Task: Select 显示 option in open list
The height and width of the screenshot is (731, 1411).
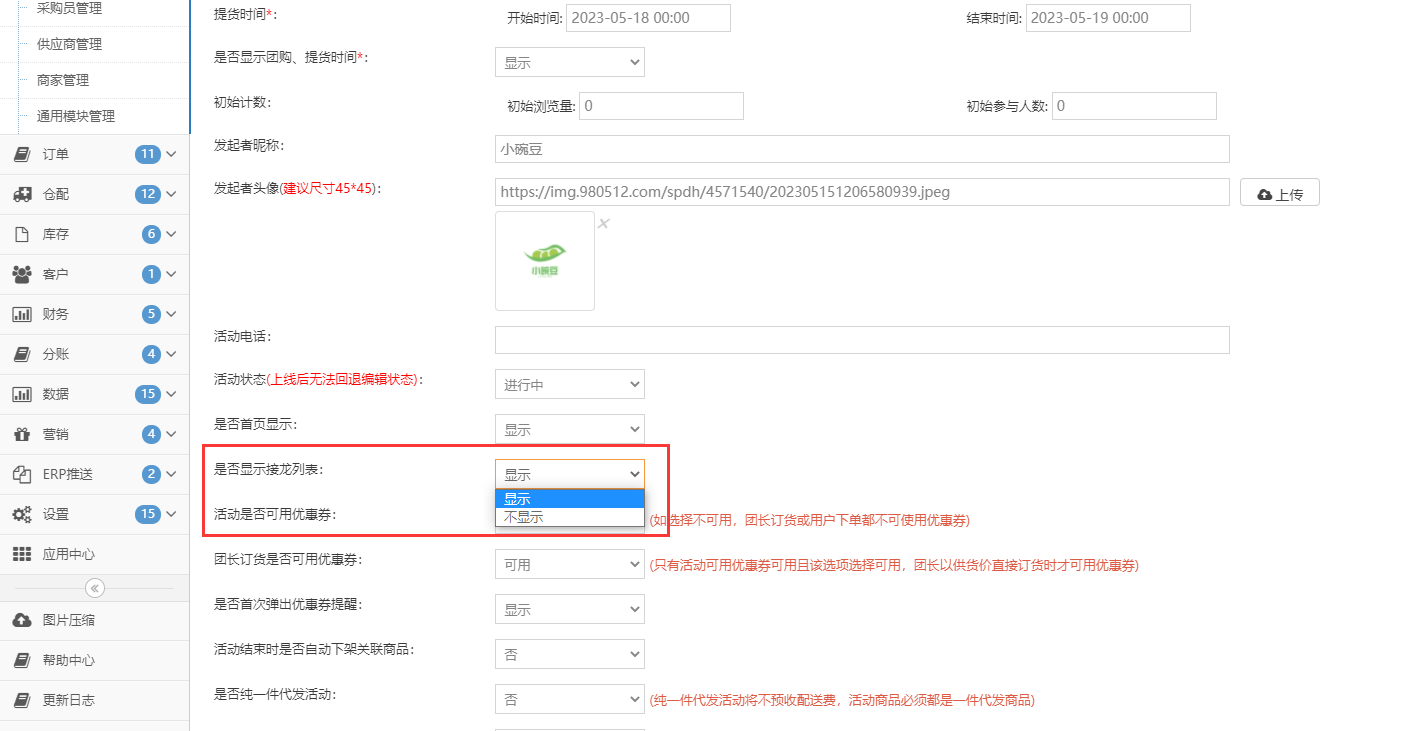Action: (570, 499)
